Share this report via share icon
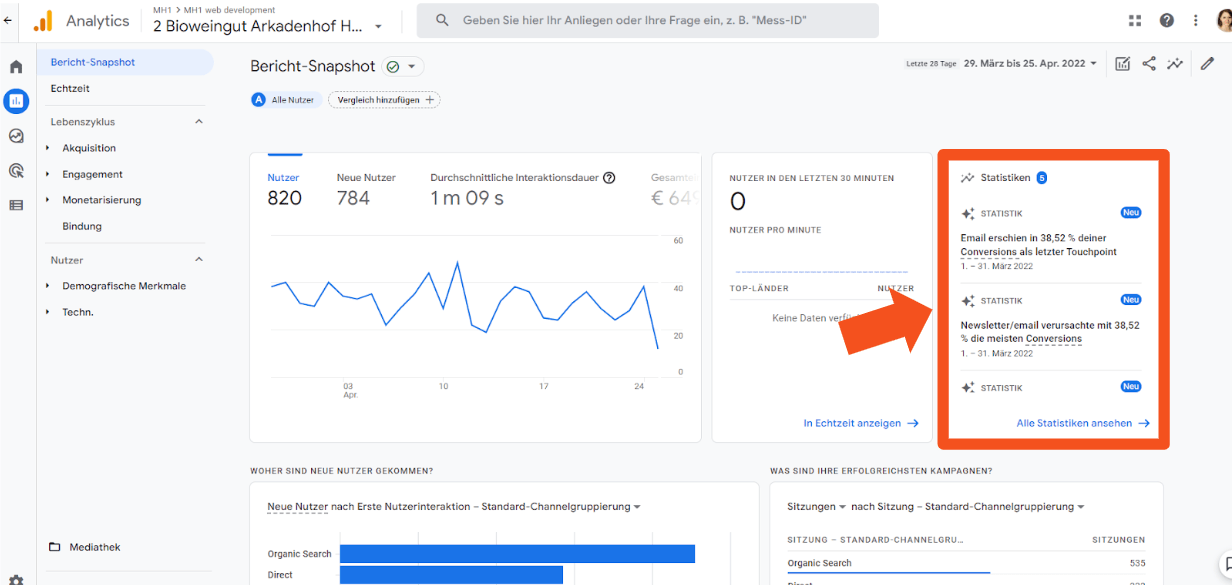Image resolution: width=1232 pixels, height=585 pixels. coord(1149,64)
